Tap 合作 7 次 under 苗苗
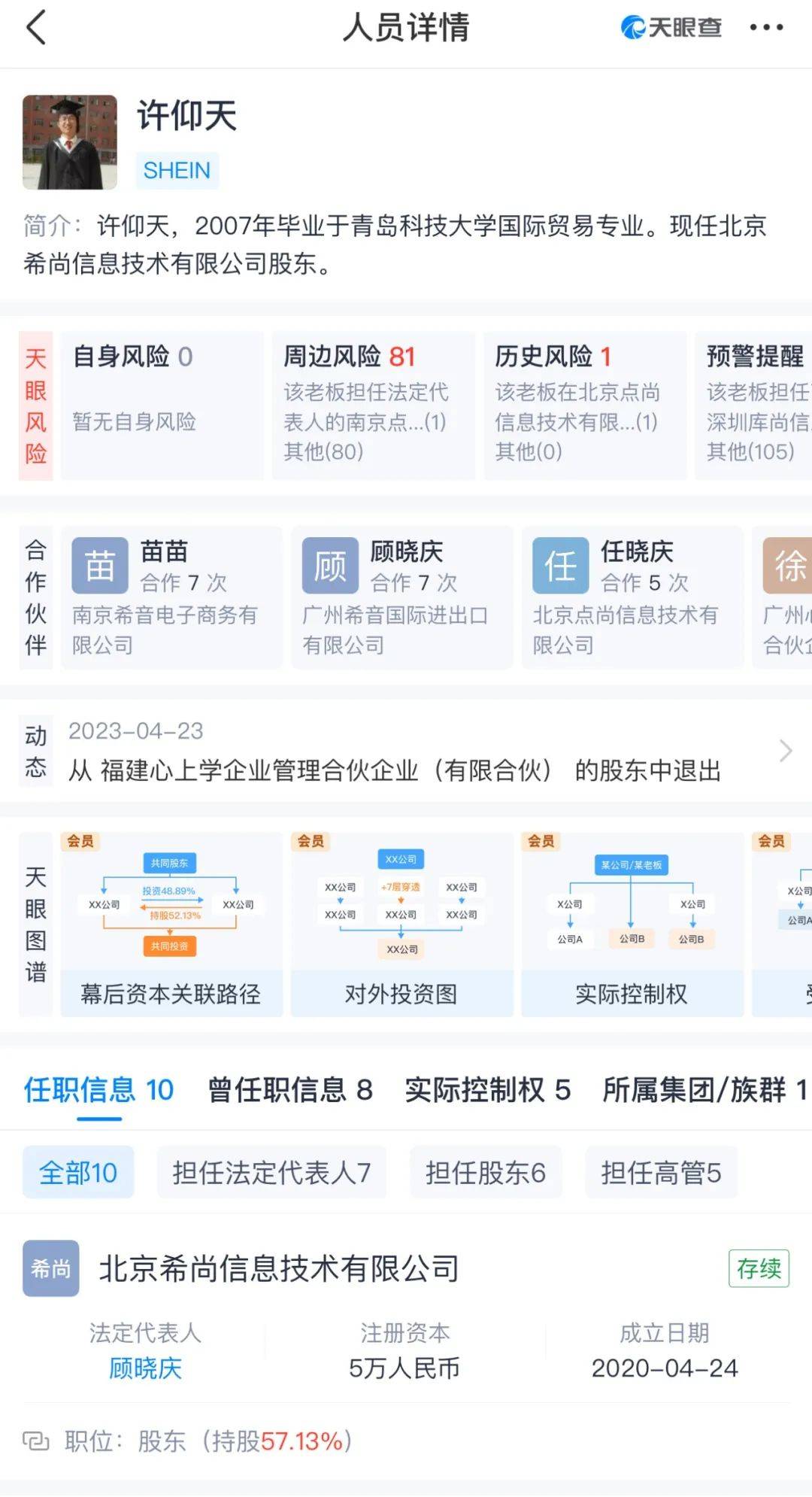Image resolution: width=812 pixels, height=1497 pixels. click(184, 583)
